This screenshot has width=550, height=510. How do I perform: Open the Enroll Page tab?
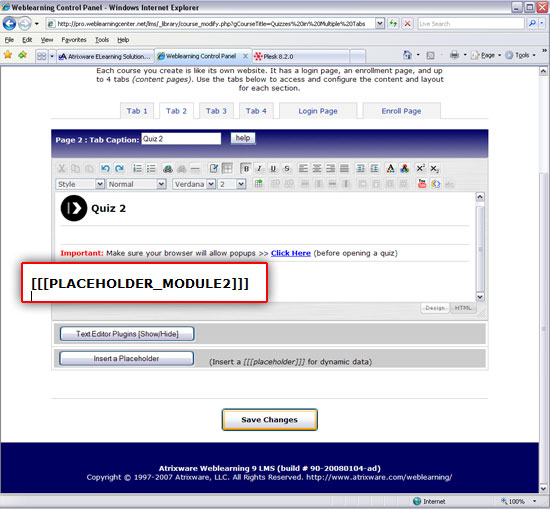(x=401, y=111)
